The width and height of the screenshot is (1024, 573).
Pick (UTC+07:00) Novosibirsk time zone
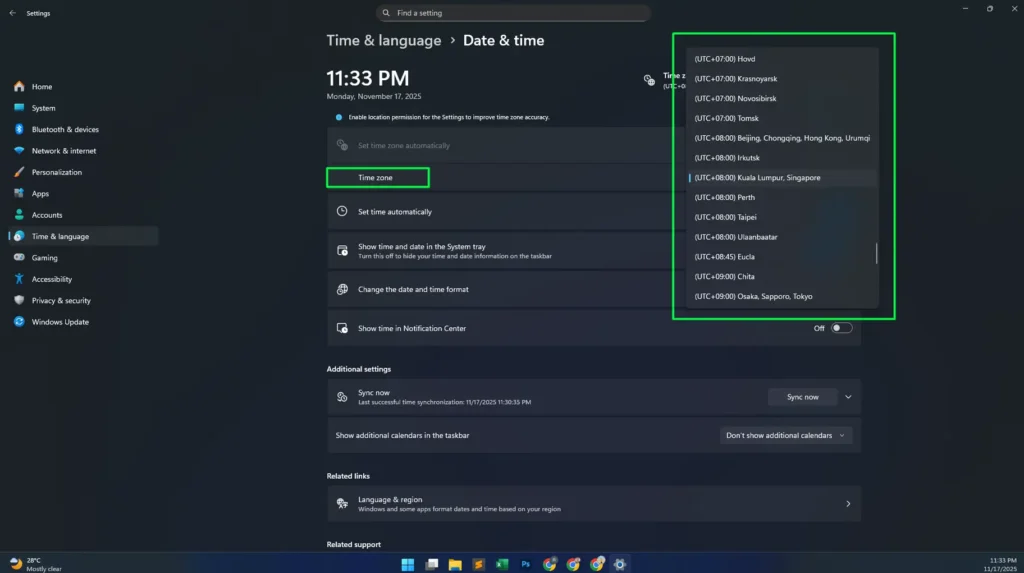(x=781, y=99)
